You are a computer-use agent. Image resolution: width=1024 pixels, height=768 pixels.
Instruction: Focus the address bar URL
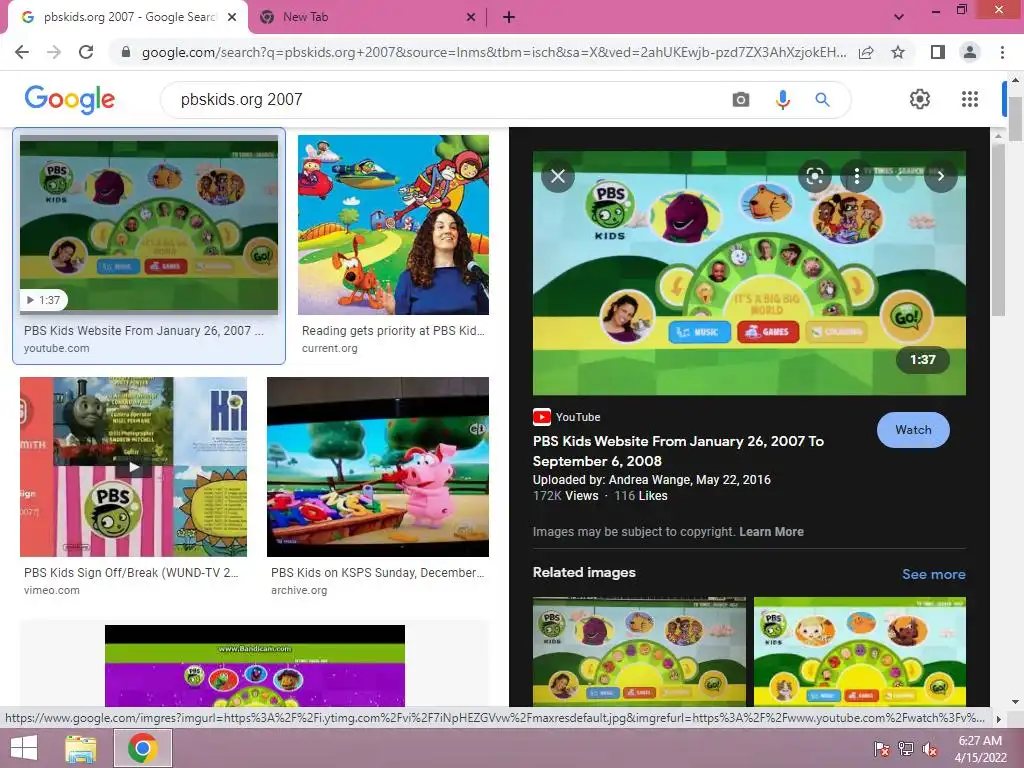click(494, 52)
